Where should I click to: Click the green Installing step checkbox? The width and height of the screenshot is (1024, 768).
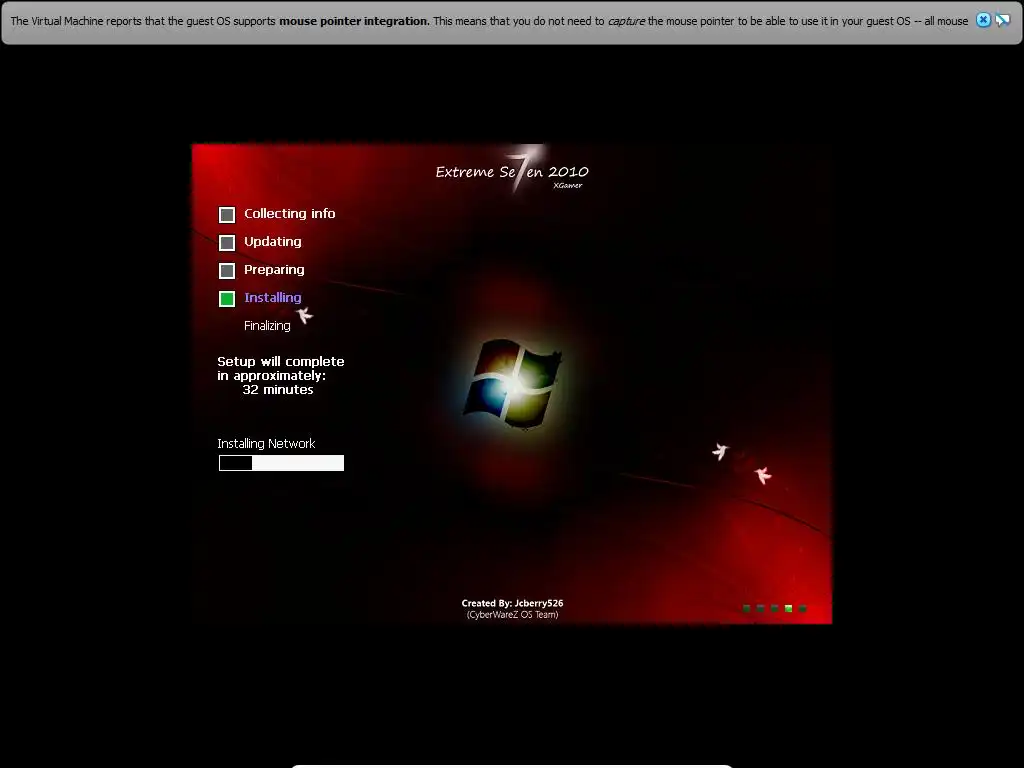click(227, 299)
